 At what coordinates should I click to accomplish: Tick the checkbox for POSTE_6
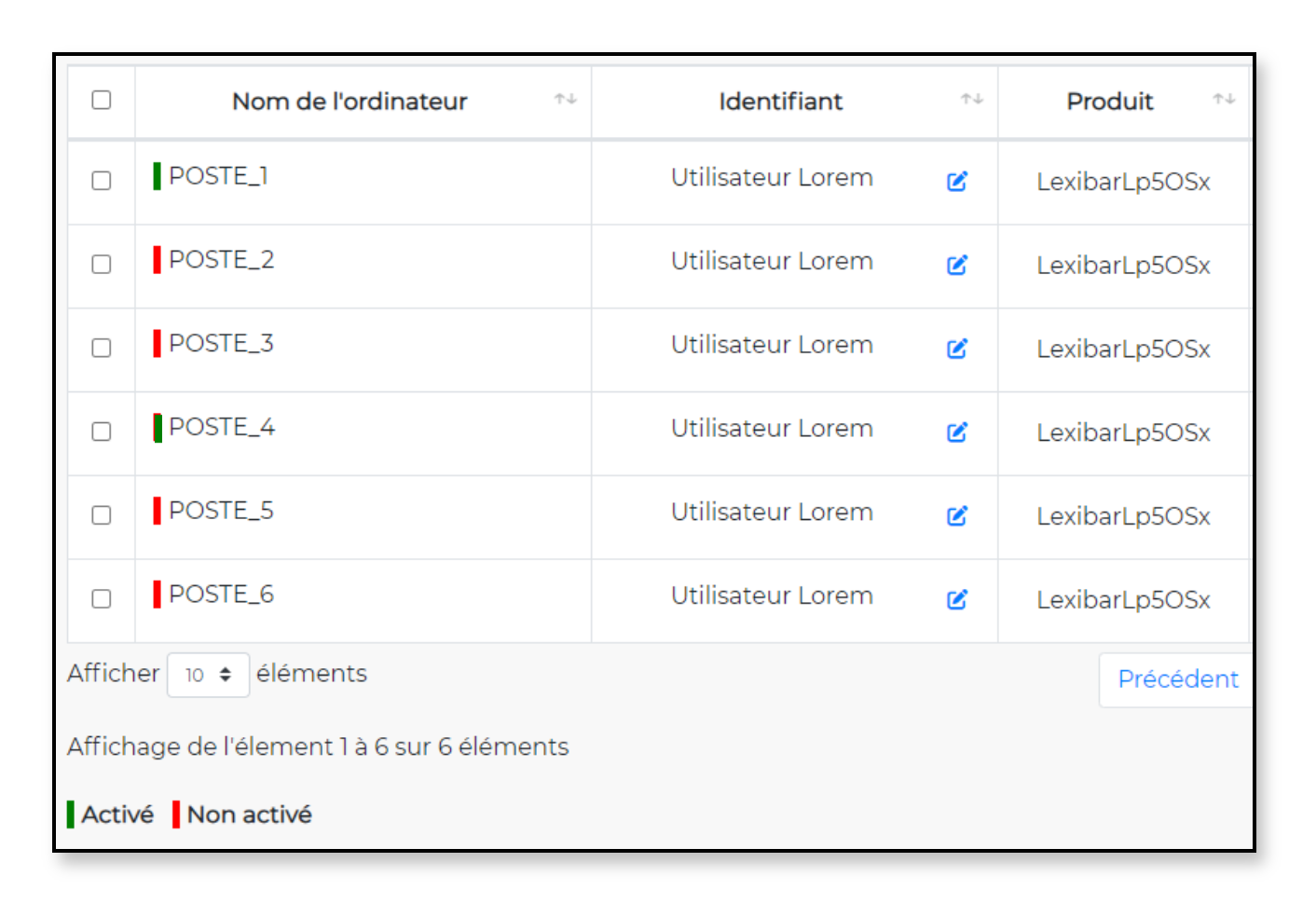102,598
